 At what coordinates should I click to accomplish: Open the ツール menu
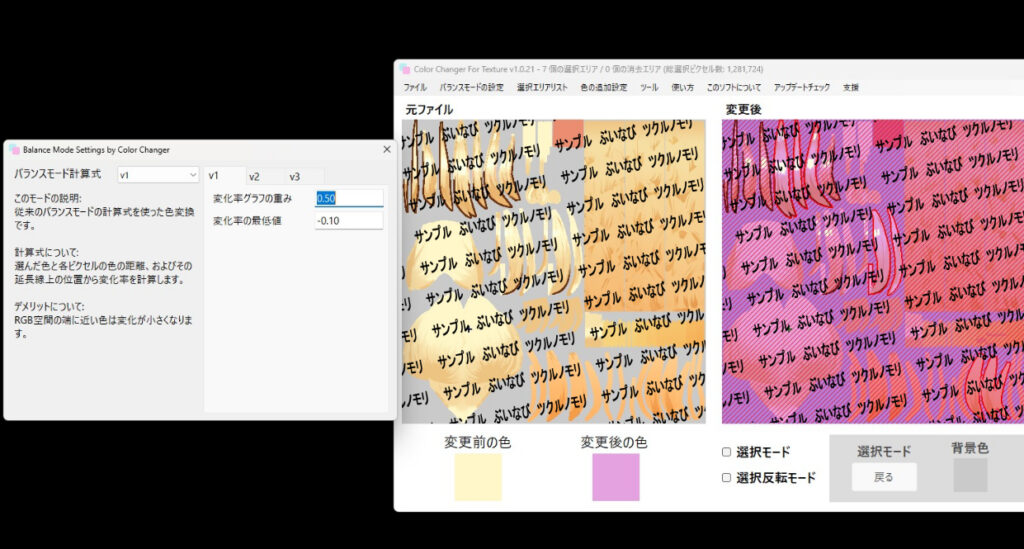click(649, 88)
